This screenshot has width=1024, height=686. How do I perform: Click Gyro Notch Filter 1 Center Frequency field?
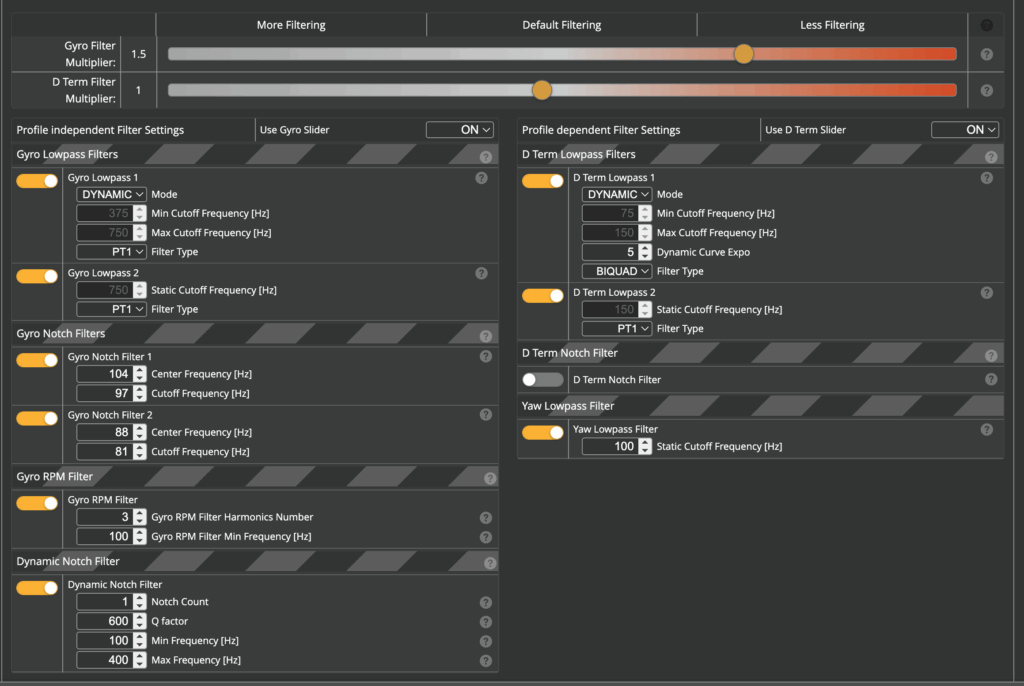pos(111,374)
